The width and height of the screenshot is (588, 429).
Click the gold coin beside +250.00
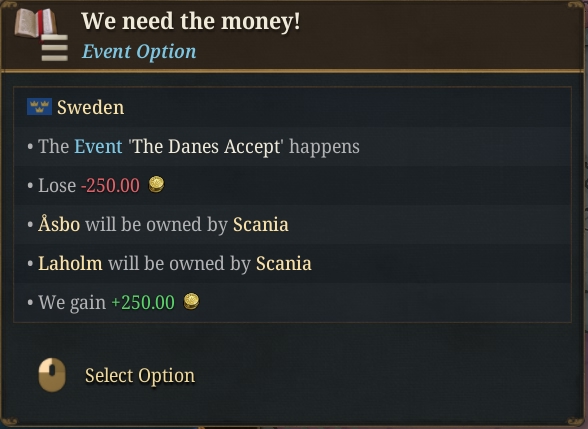pos(191,302)
